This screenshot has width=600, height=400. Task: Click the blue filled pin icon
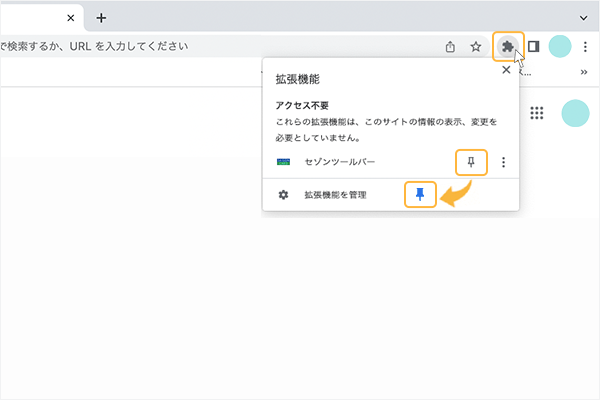click(420, 194)
